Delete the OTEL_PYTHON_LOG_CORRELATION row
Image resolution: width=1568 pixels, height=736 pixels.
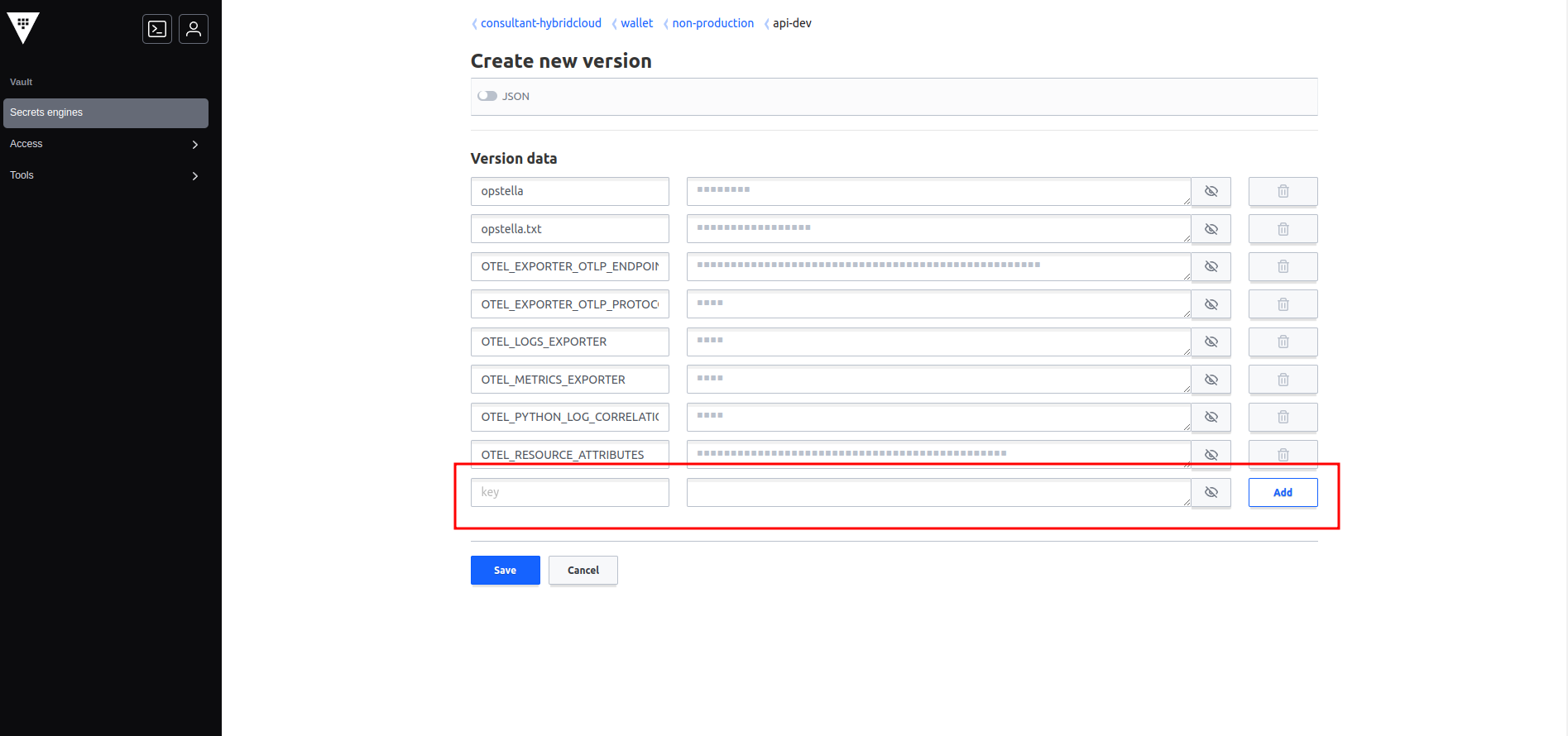tap(1283, 417)
